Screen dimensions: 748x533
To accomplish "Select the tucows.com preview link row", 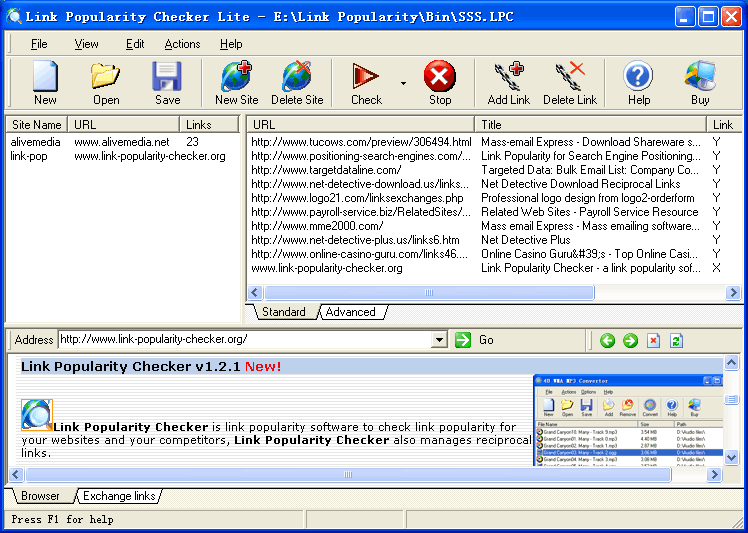I will coord(494,142).
